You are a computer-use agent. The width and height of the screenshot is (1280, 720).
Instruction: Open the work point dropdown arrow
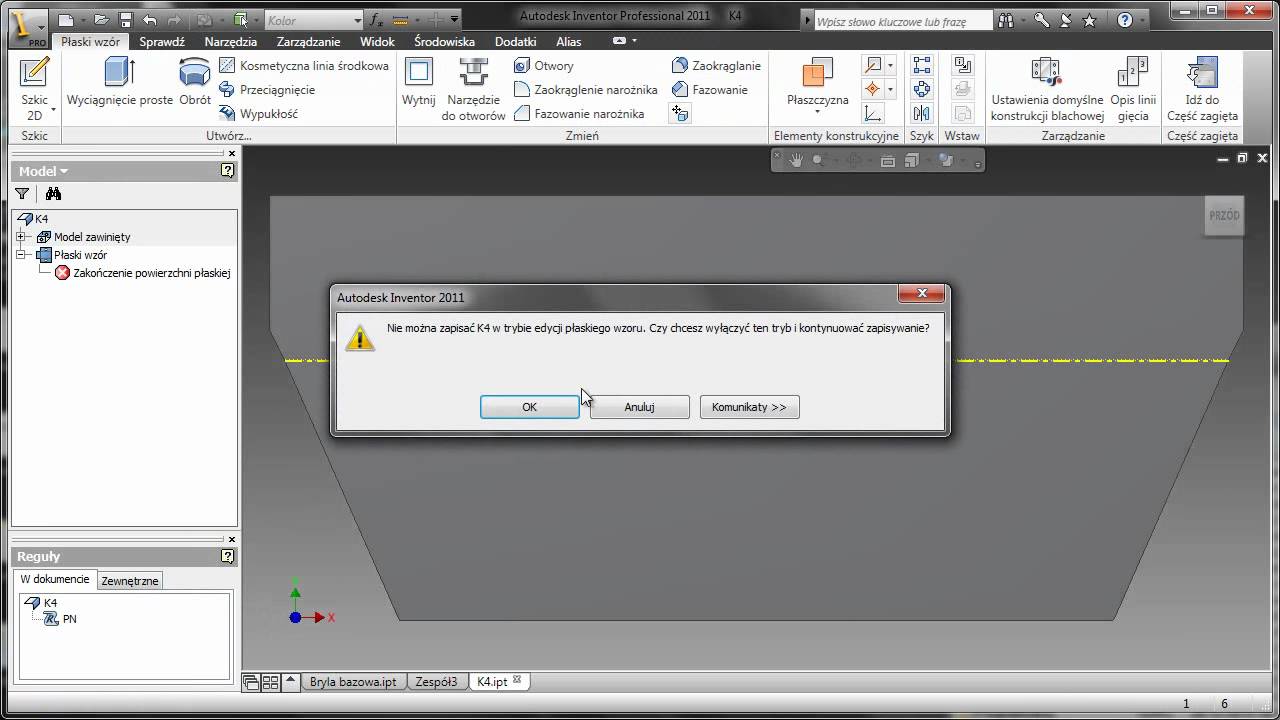890,90
